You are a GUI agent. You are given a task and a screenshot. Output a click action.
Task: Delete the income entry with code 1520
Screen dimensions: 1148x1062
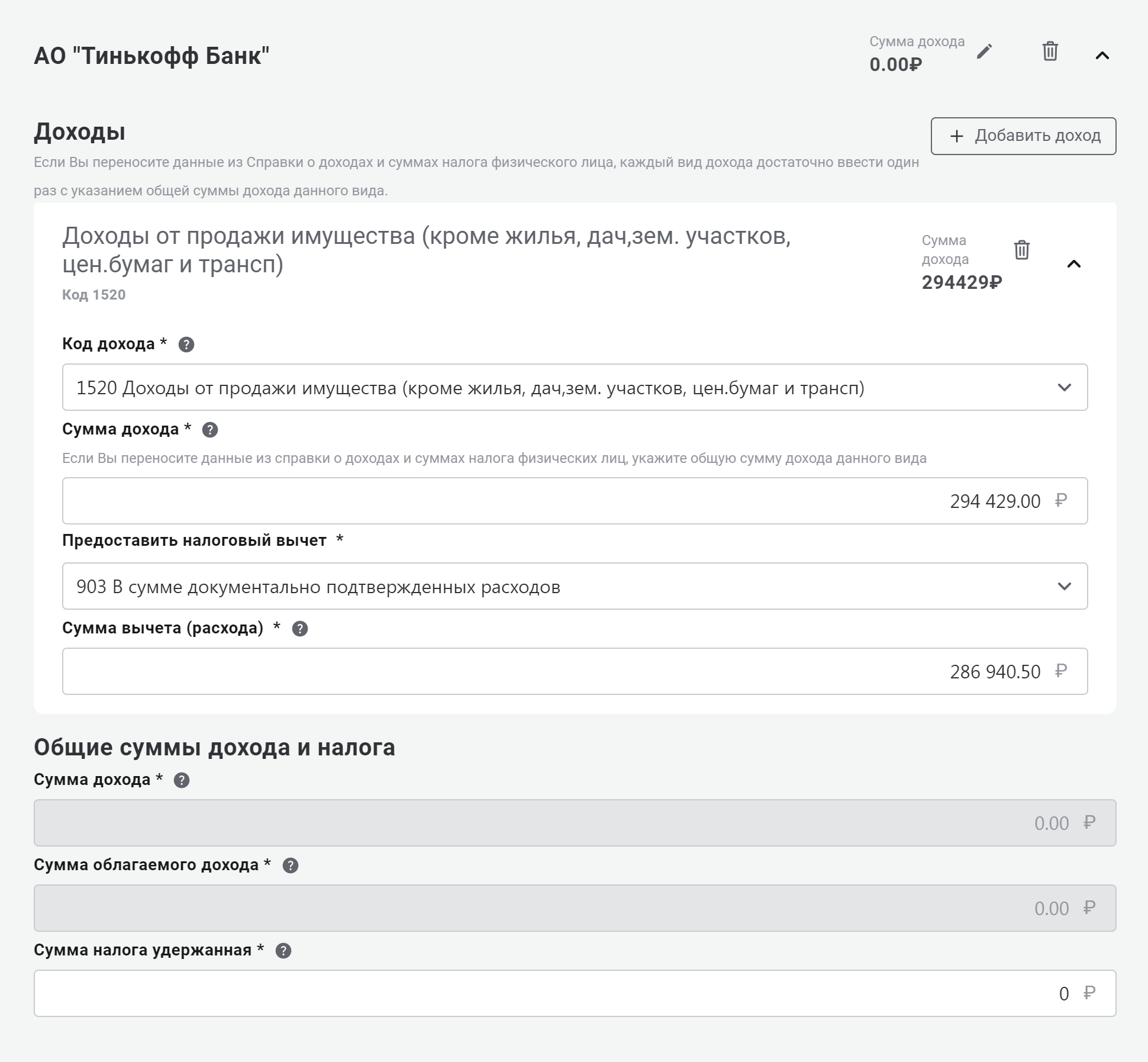pyautogui.click(x=1022, y=250)
